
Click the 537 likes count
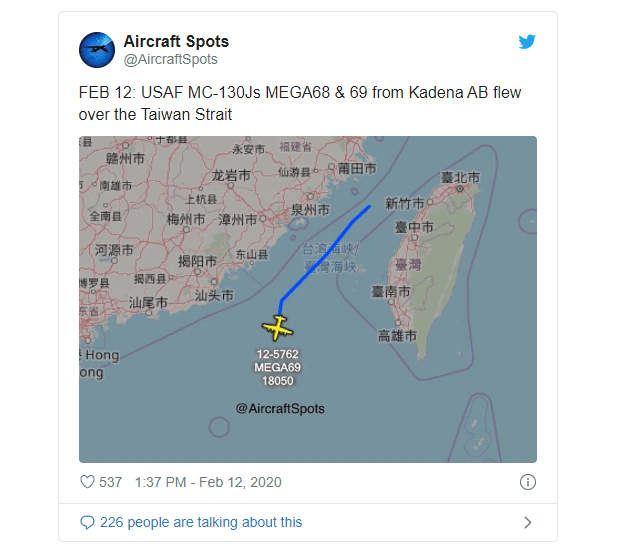pyautogui.click(x=110, y=482)
